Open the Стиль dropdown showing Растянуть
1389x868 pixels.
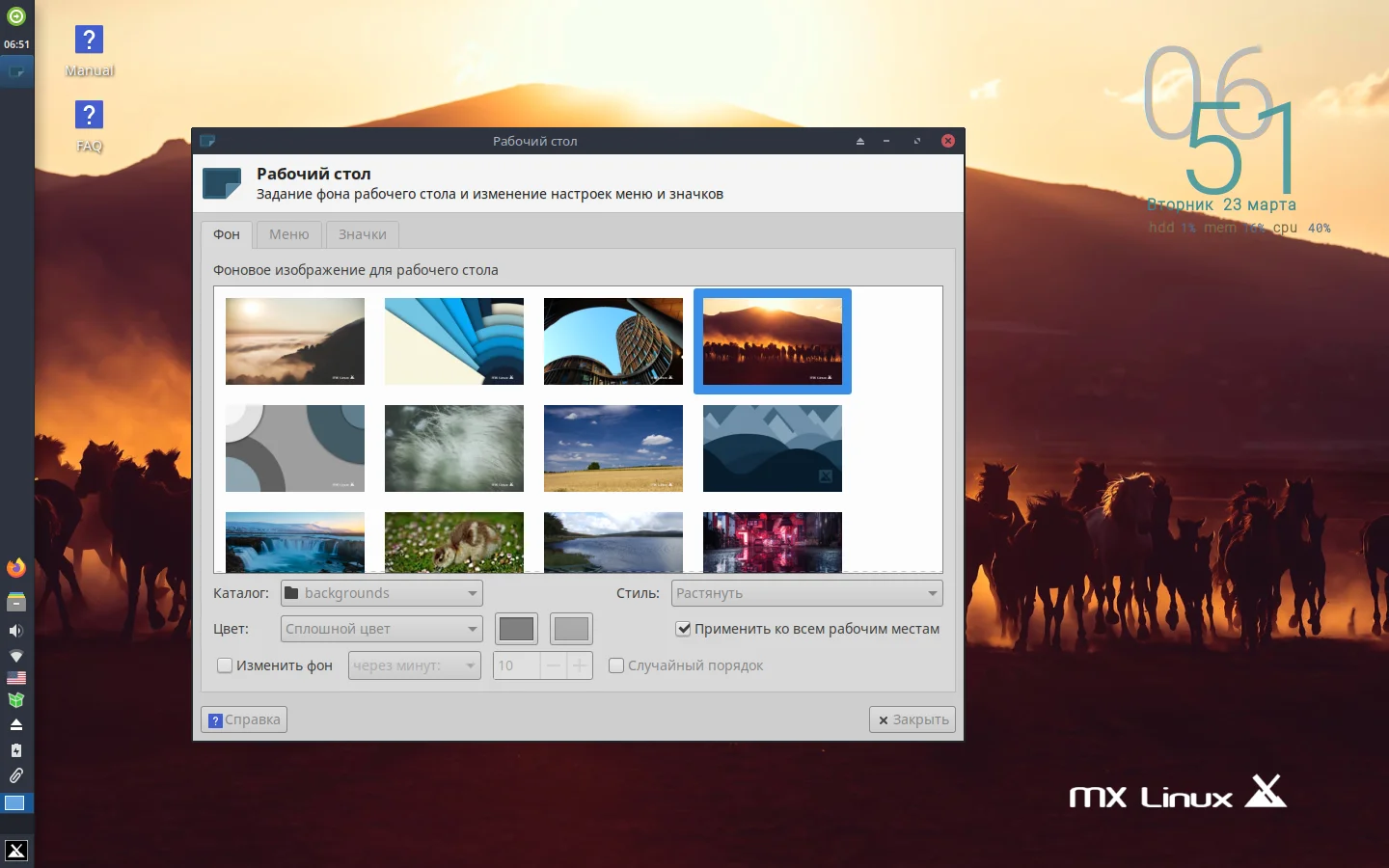click(806, 593)
